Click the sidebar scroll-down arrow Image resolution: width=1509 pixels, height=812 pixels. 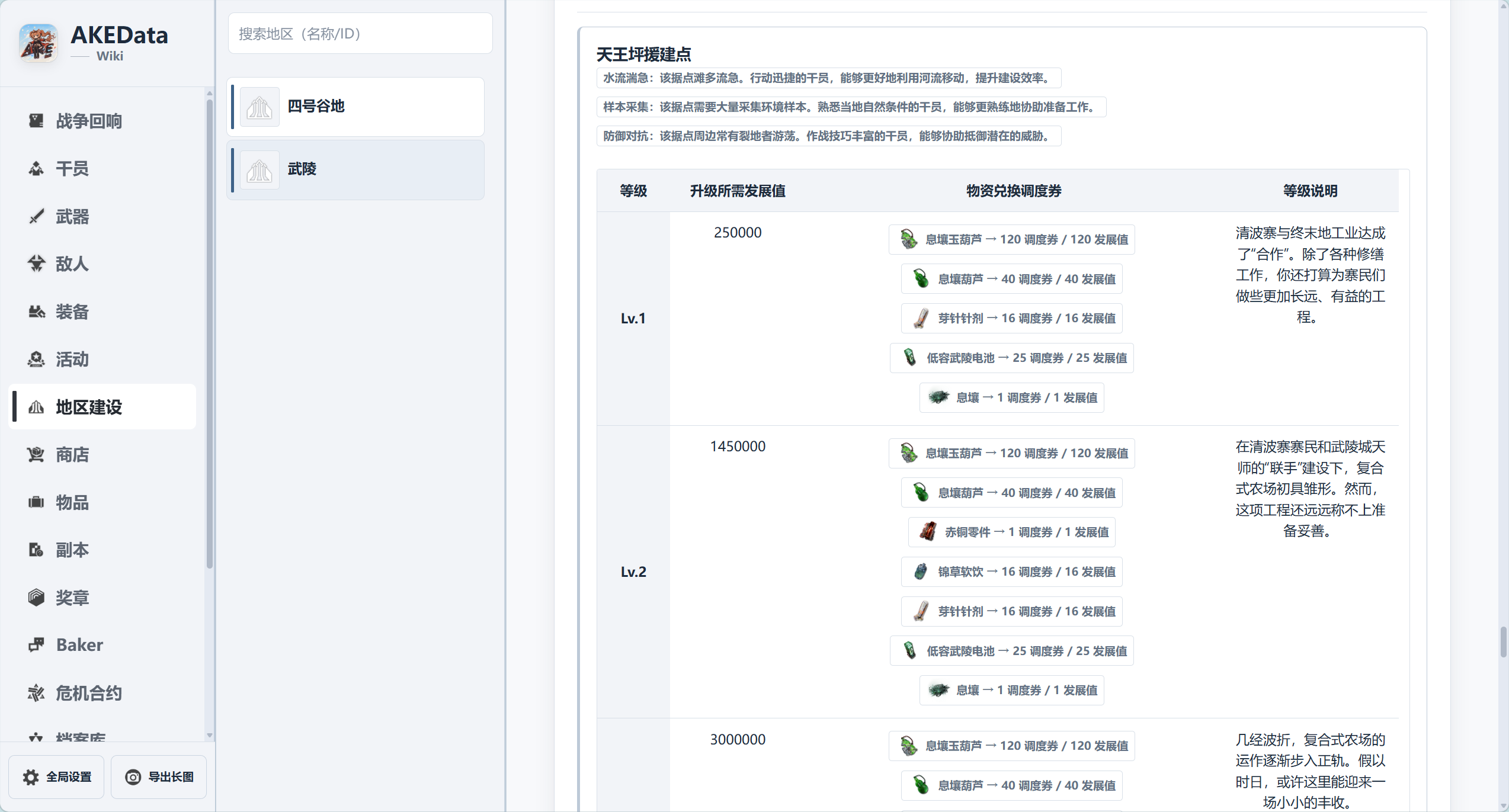209,735
